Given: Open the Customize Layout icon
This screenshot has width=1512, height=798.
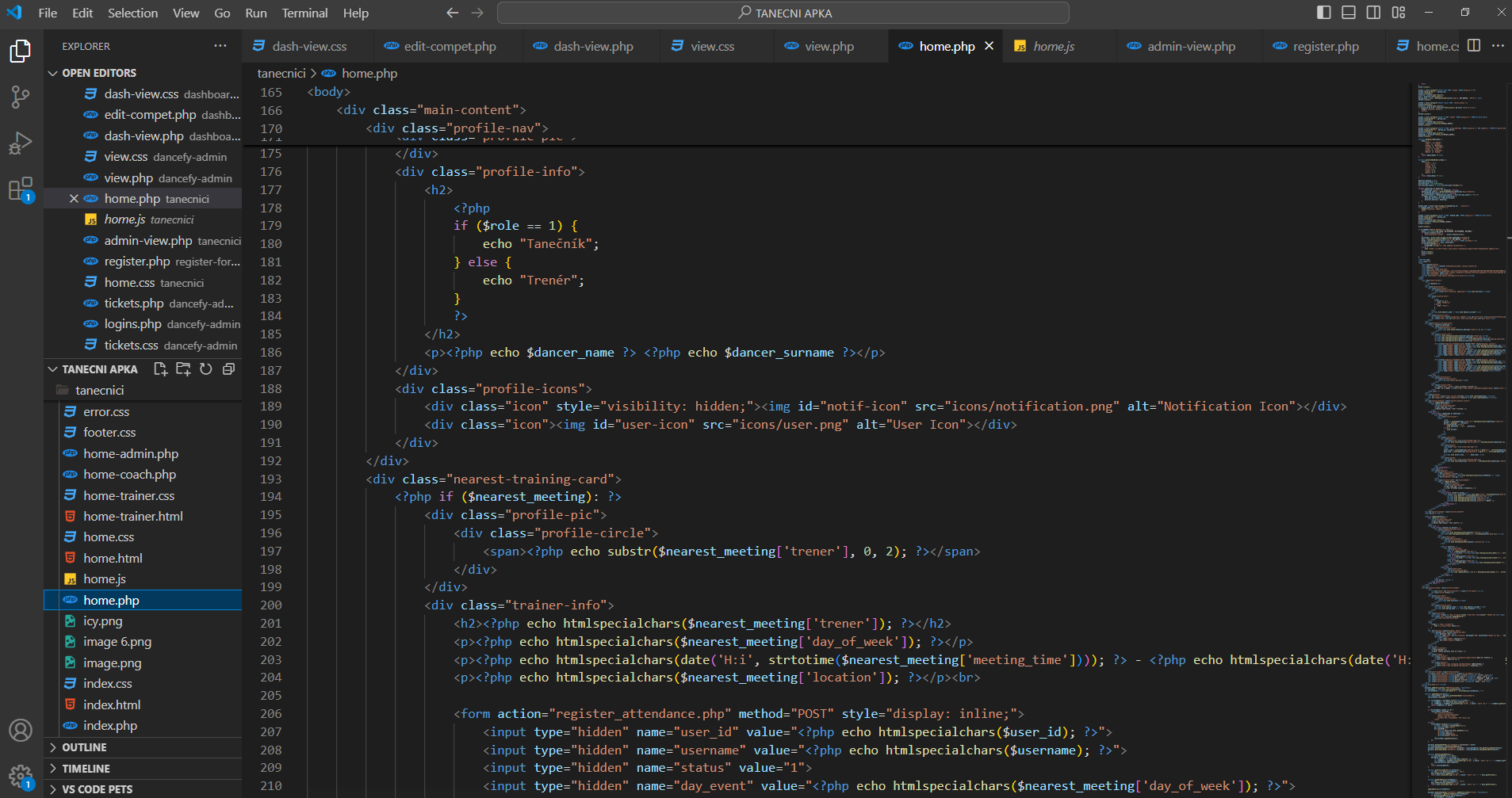Looking at the screenshot, I should [1399, 13].
